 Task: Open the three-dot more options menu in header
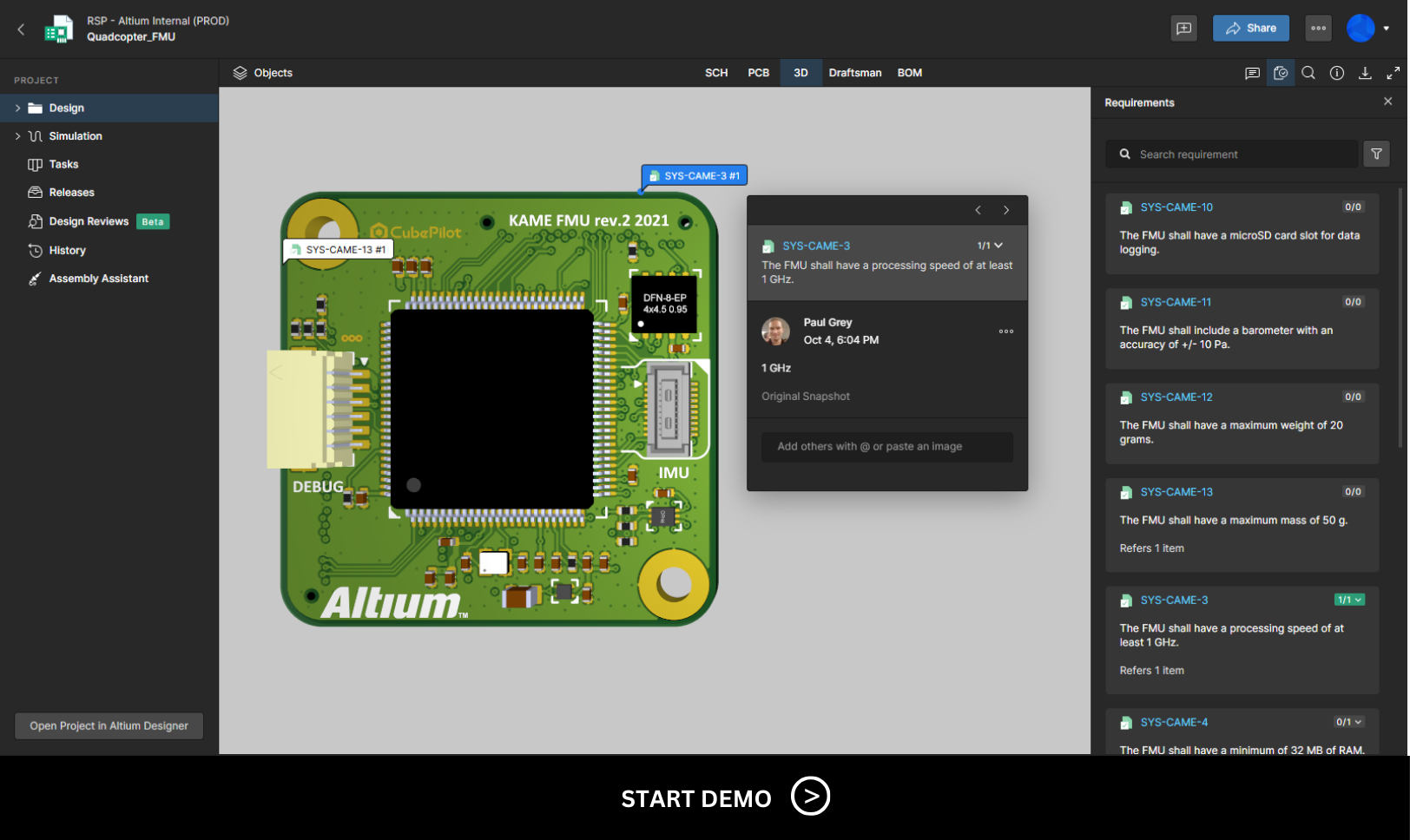pyautogui.click(x=1318, y=29)
